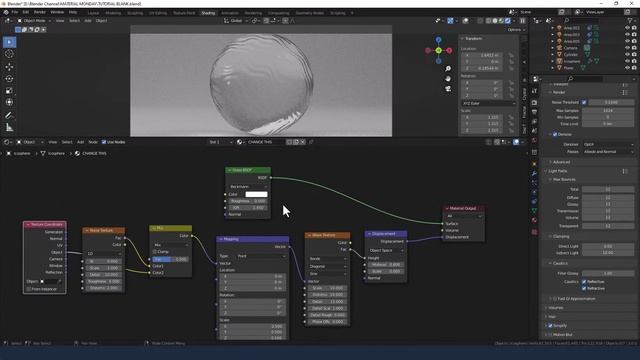640x360 pixels.
Task: Toggle Reflective caustics checkbox
Action: click(x=584, y=282)
